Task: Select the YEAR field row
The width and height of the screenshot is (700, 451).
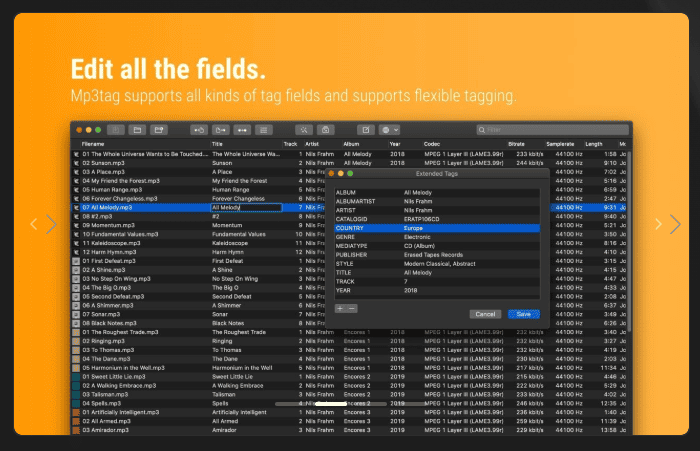Action: (x=437, y=291)
